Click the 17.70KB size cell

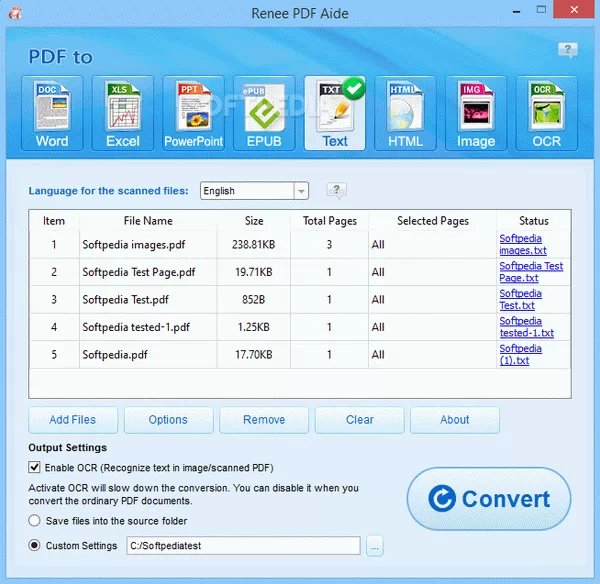click(254, 355)
